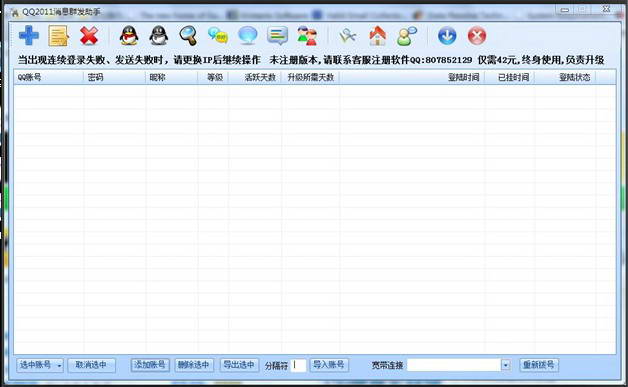Open the house home icon
The image size is (628, 387).
(377, 35)
